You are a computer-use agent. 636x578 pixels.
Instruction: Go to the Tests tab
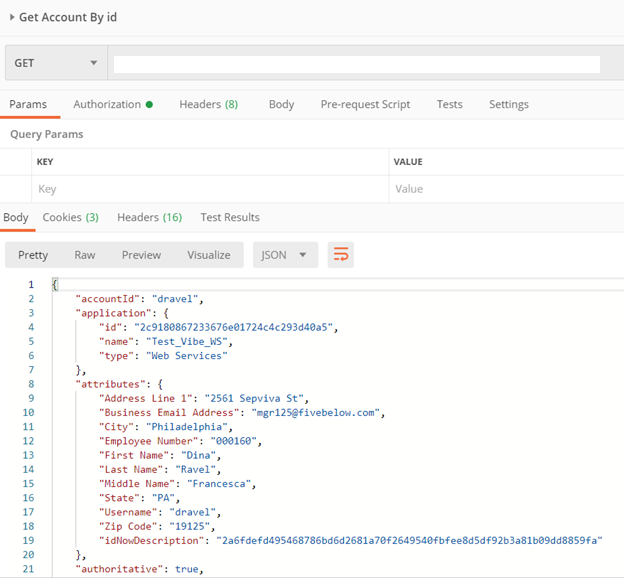449,104
